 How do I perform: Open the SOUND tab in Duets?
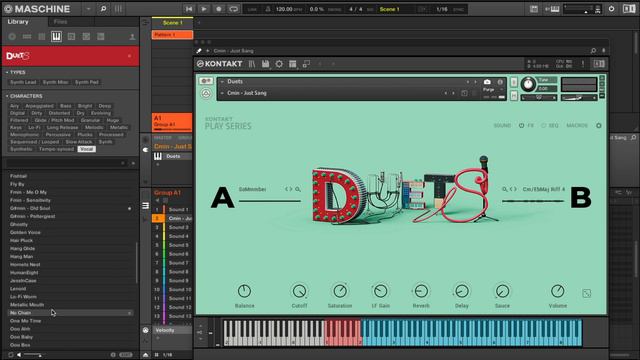[x=502, y=126]
